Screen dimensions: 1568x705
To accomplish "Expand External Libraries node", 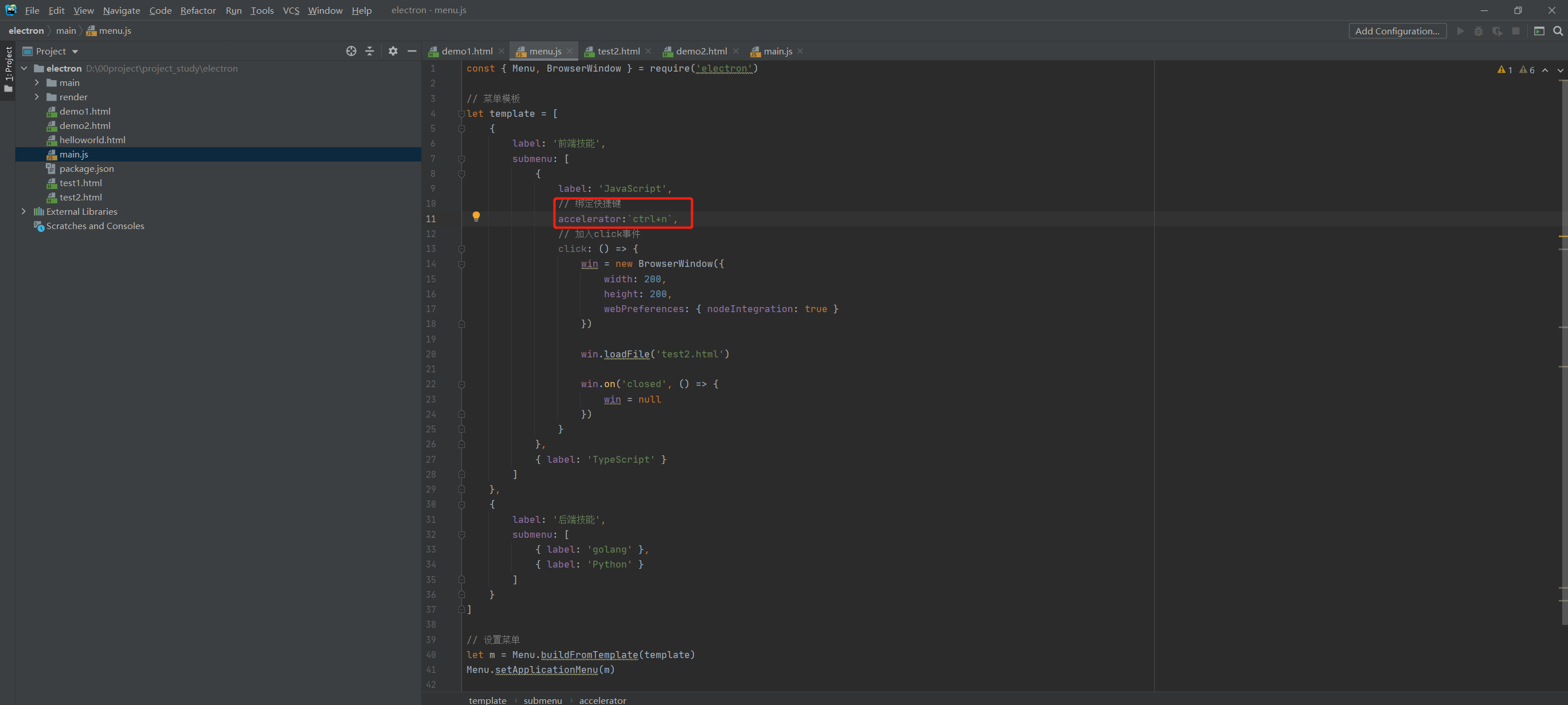I will click(x=23, y=212).
